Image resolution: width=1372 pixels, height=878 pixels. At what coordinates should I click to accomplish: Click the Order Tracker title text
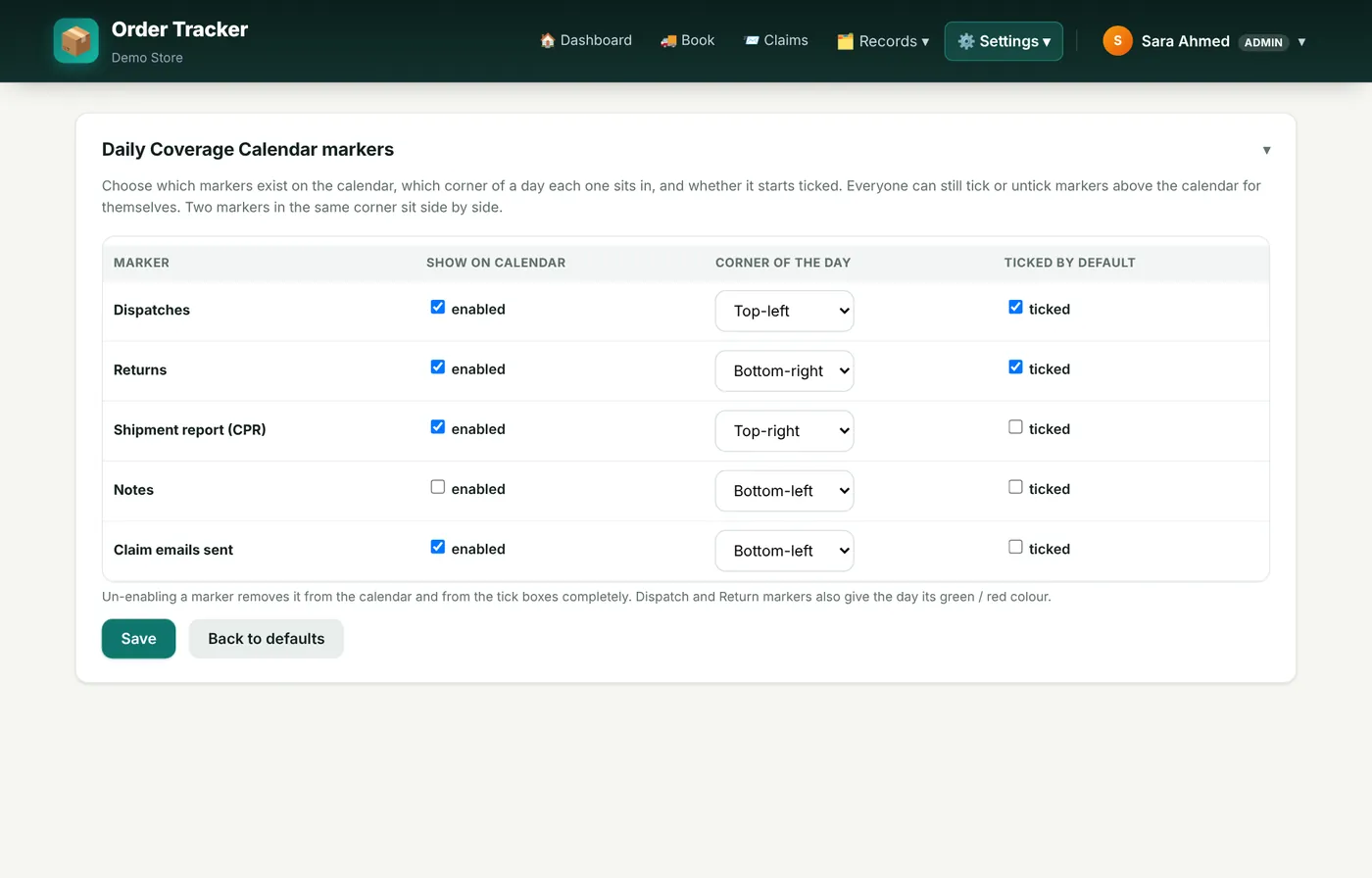click(179, 29)
